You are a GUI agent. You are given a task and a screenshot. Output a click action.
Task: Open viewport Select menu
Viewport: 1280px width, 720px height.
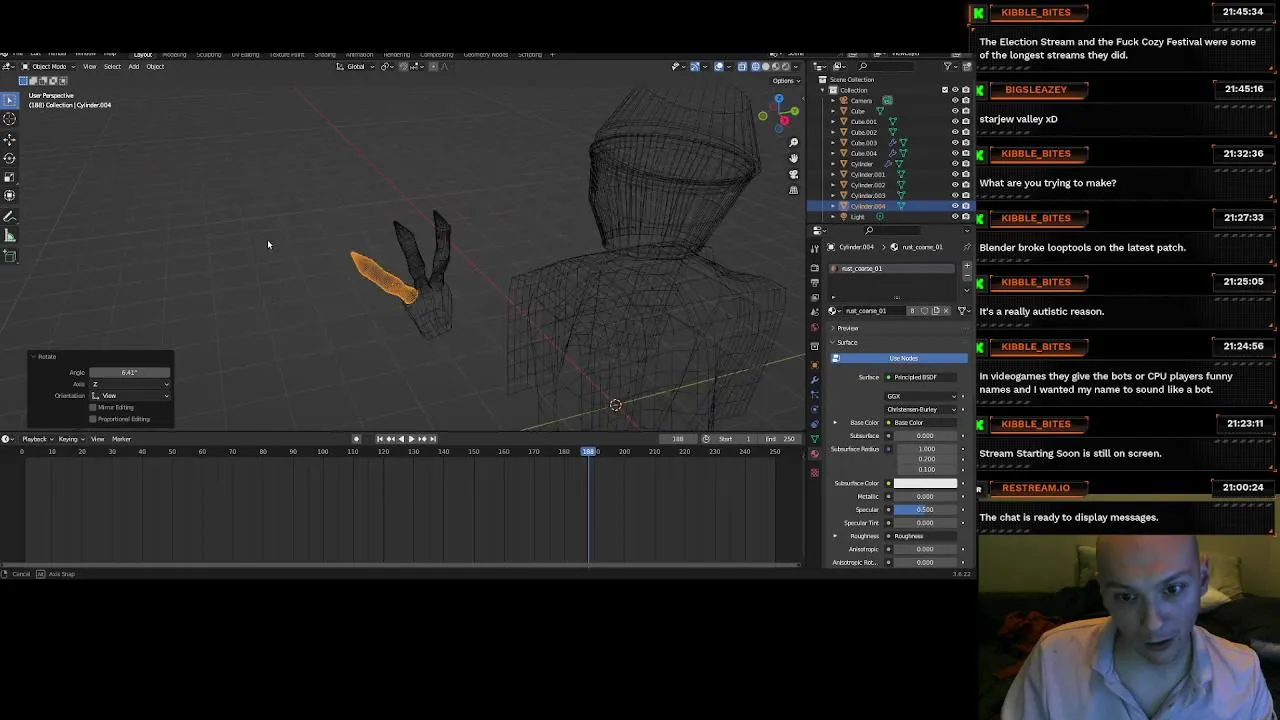click(x=112, y=67)
